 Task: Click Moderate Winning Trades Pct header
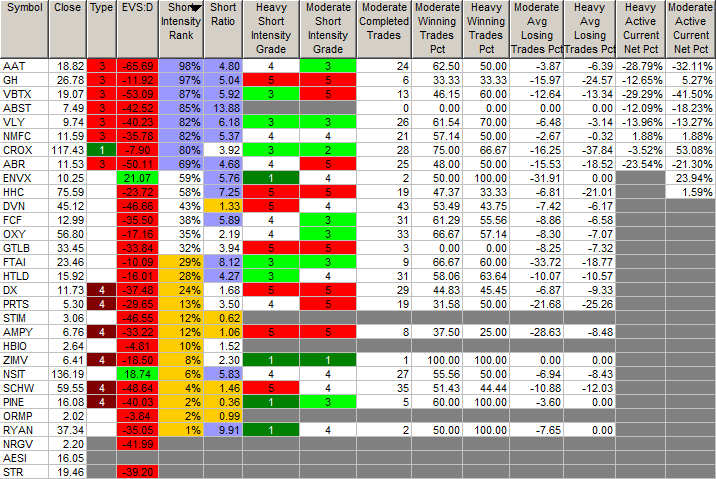pyautogui.click(x=437, y=29)
